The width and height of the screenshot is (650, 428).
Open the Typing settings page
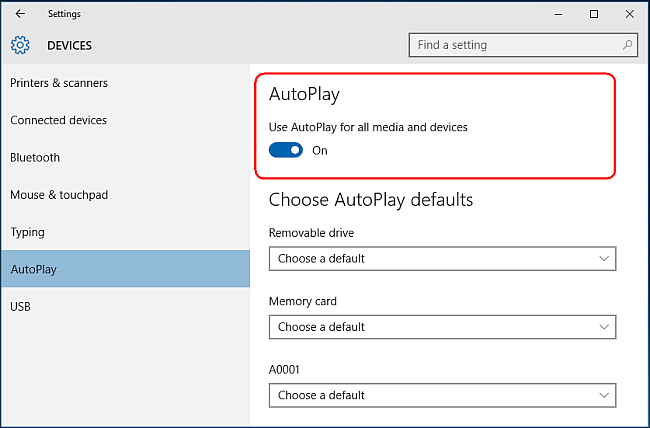pos(28,232)
